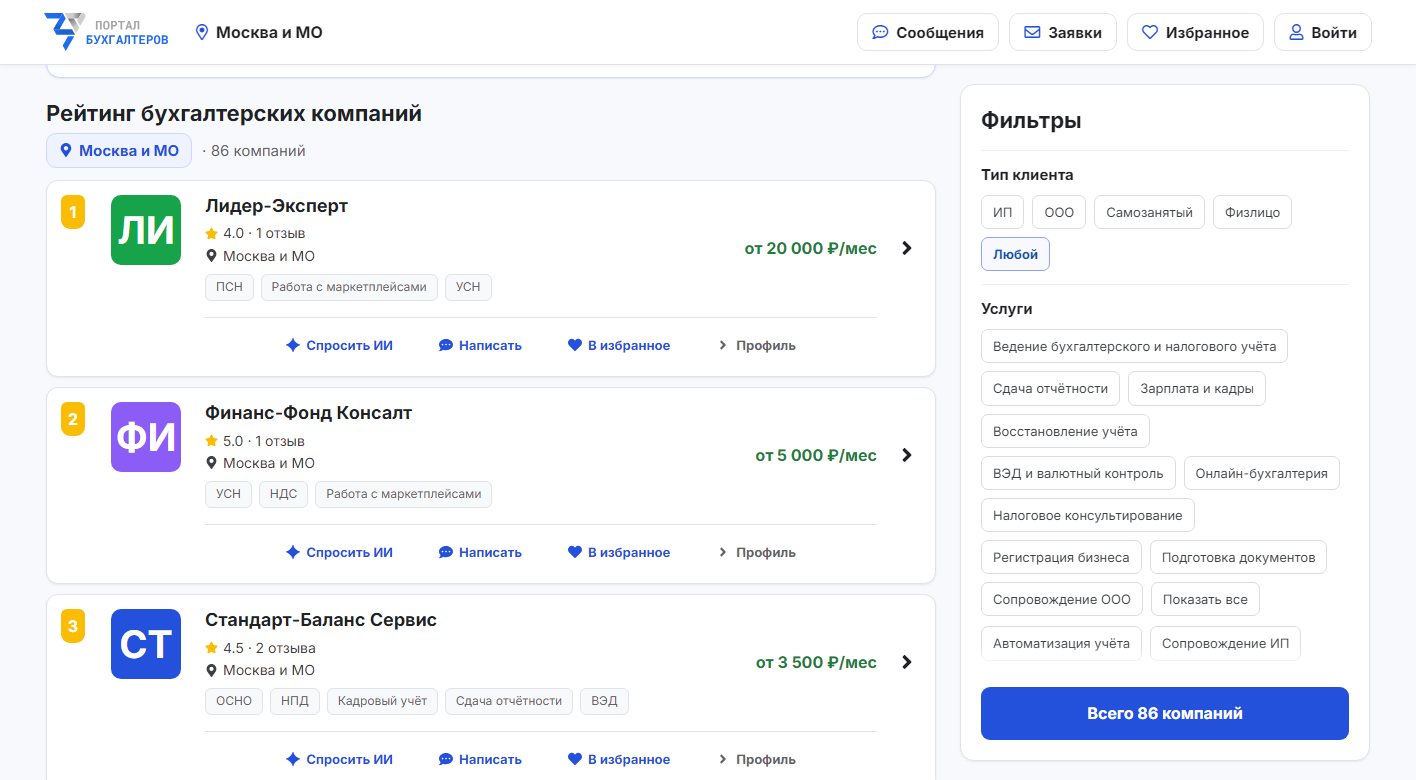1416x780 pixels.
Task: Filter by Регистрация бизнеса service
Action: point(1061,557)
